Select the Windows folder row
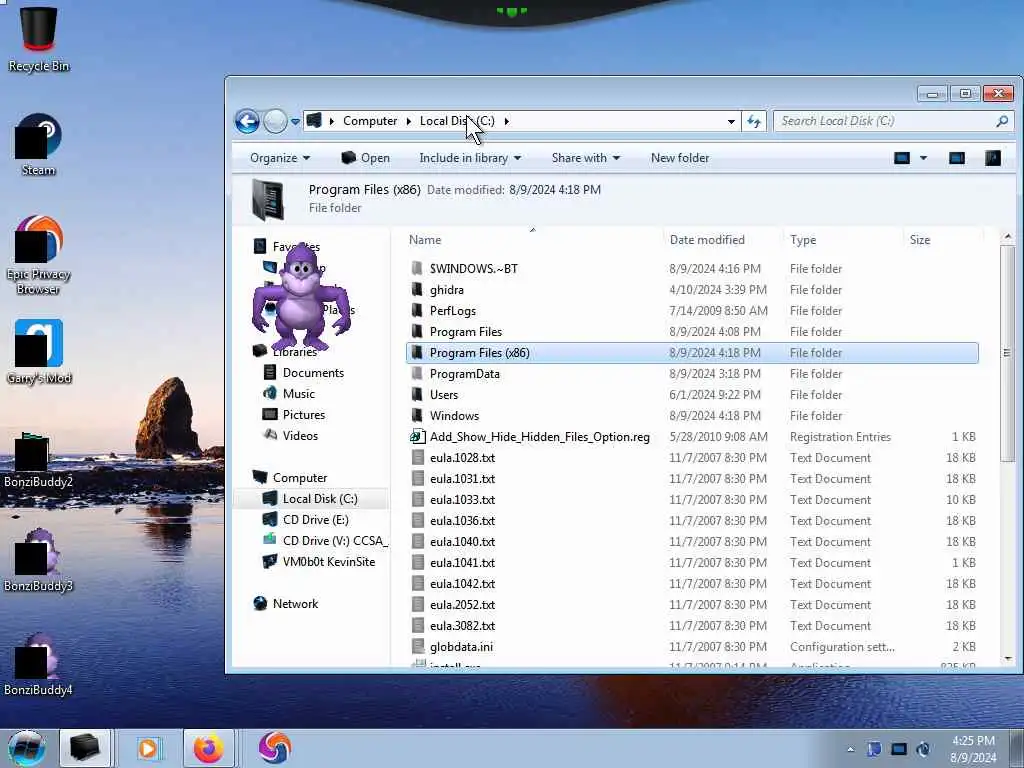This screenshot has width=1024, height=768. point(692,415)
